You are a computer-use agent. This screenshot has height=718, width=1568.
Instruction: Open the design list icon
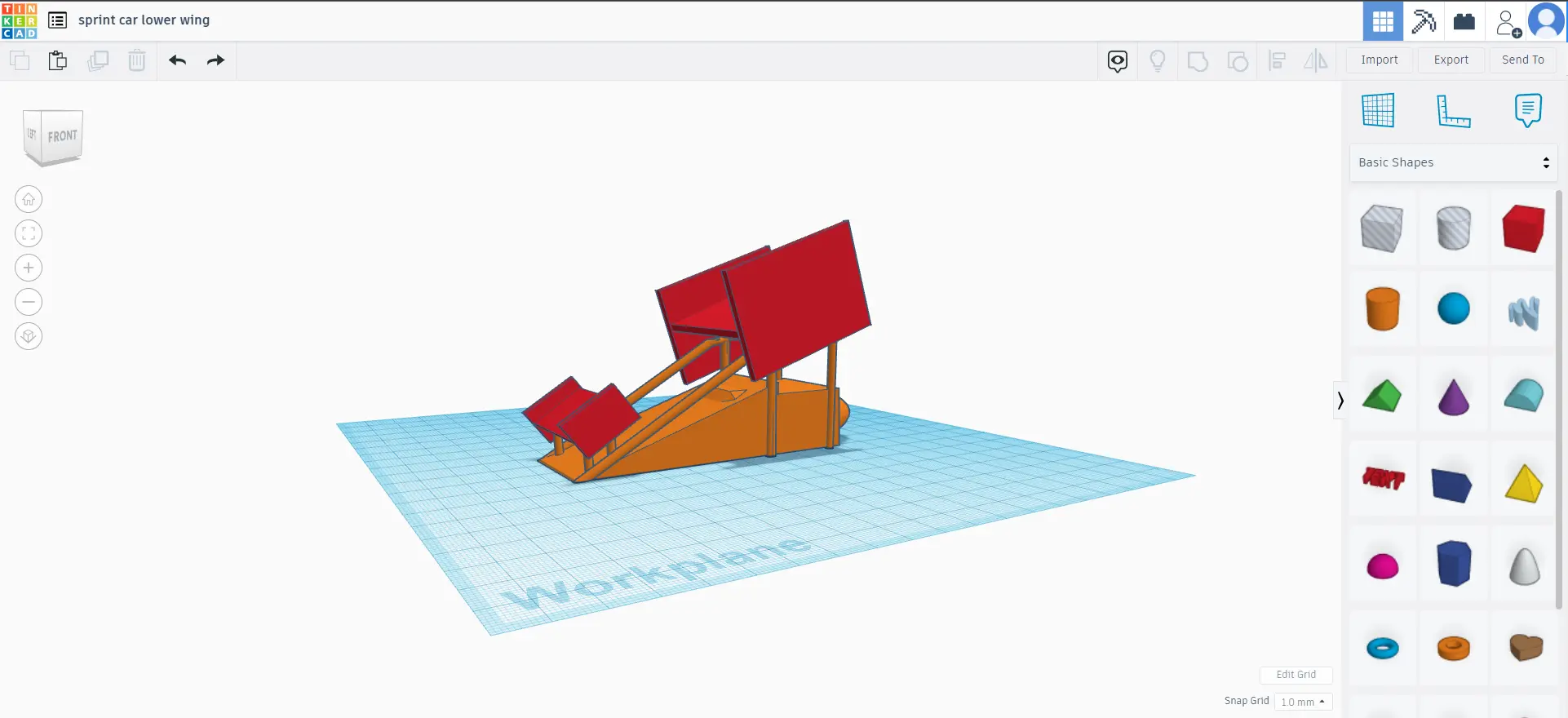[x=57, y=20]
